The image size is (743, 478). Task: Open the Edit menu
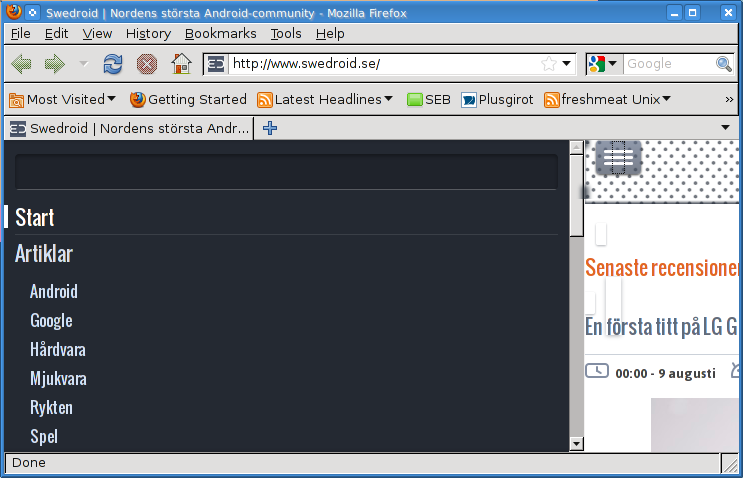click(x=56, y=34)
